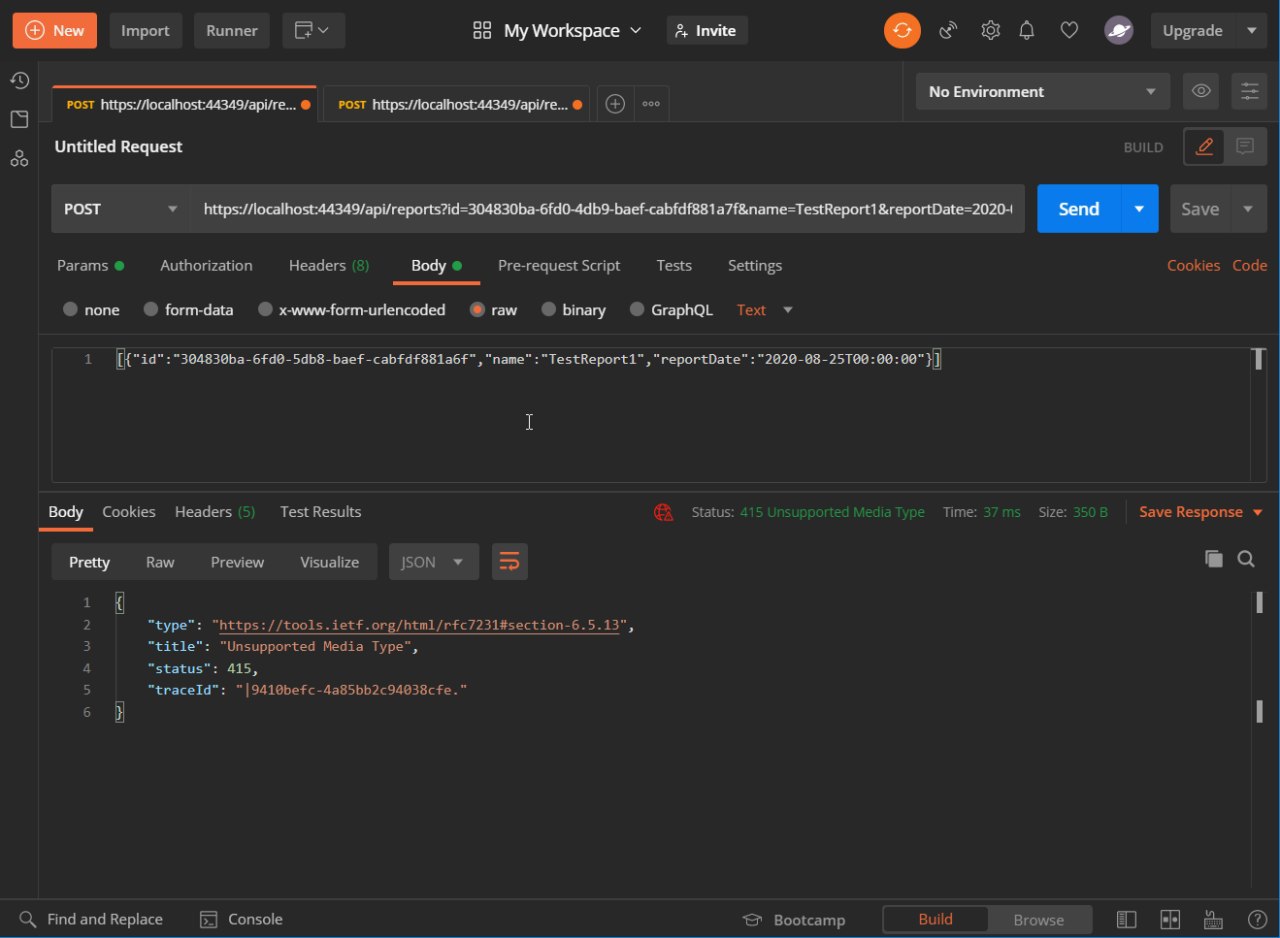Toggle the word wrap response icon

(x=509, y=562)
